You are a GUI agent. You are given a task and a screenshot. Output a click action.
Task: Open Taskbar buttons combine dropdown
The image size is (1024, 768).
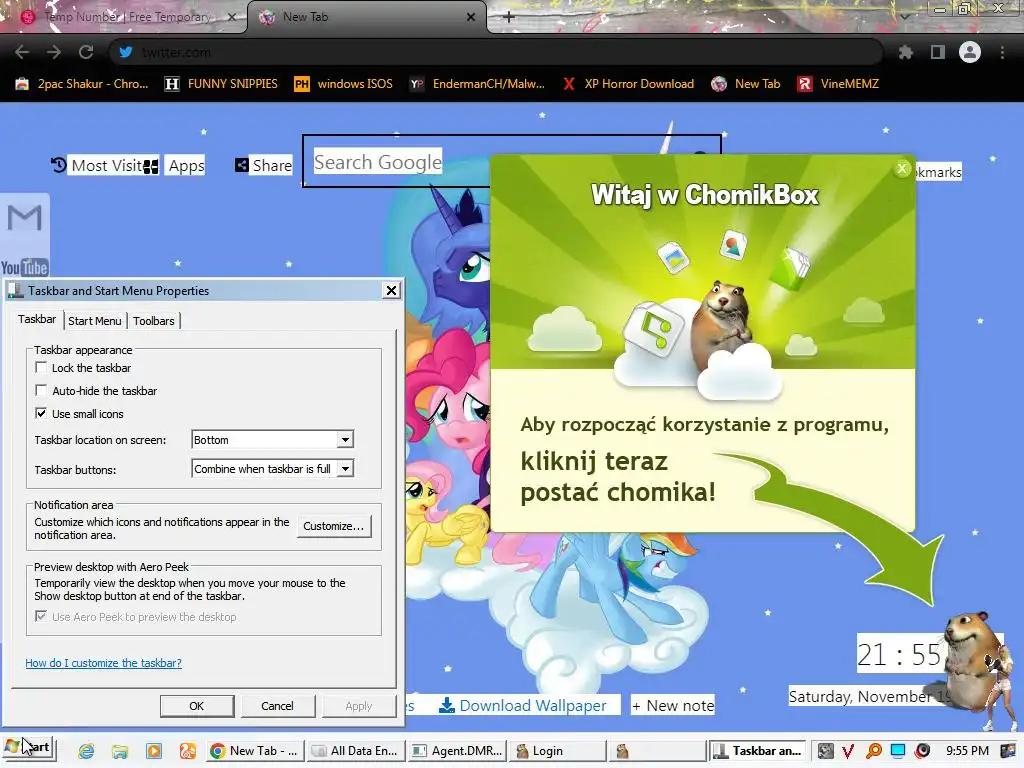[x=272, y=468]
